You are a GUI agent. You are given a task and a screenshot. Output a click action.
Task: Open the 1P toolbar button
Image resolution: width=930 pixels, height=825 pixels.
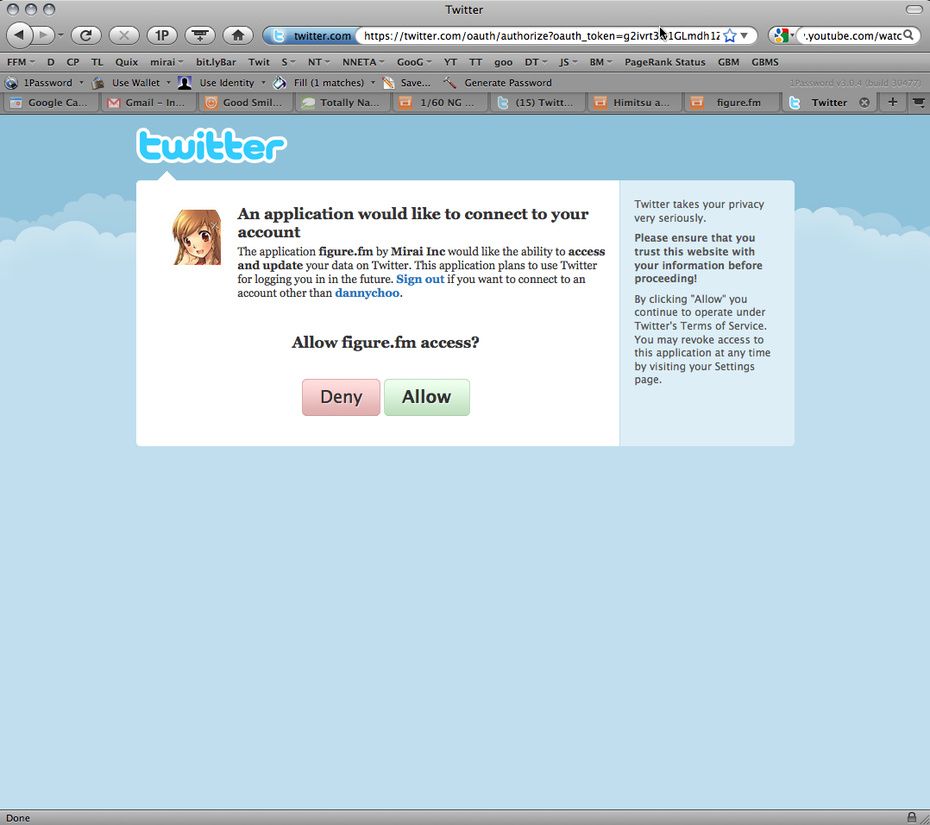(x=162, y=36)
